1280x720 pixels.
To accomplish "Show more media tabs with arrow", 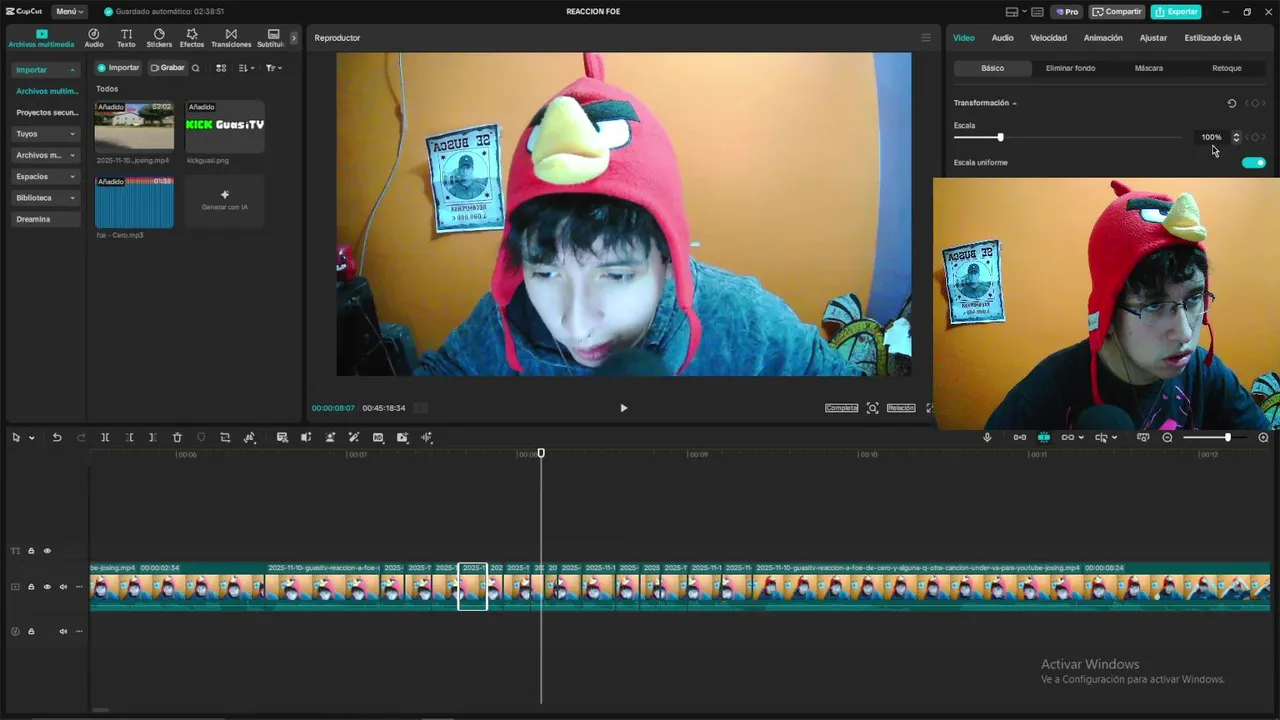I will 294,38.
